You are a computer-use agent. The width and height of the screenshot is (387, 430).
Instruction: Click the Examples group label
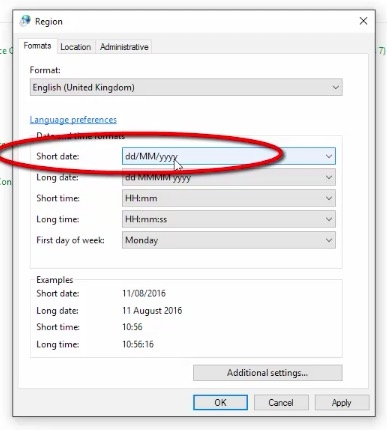point(55,280)
